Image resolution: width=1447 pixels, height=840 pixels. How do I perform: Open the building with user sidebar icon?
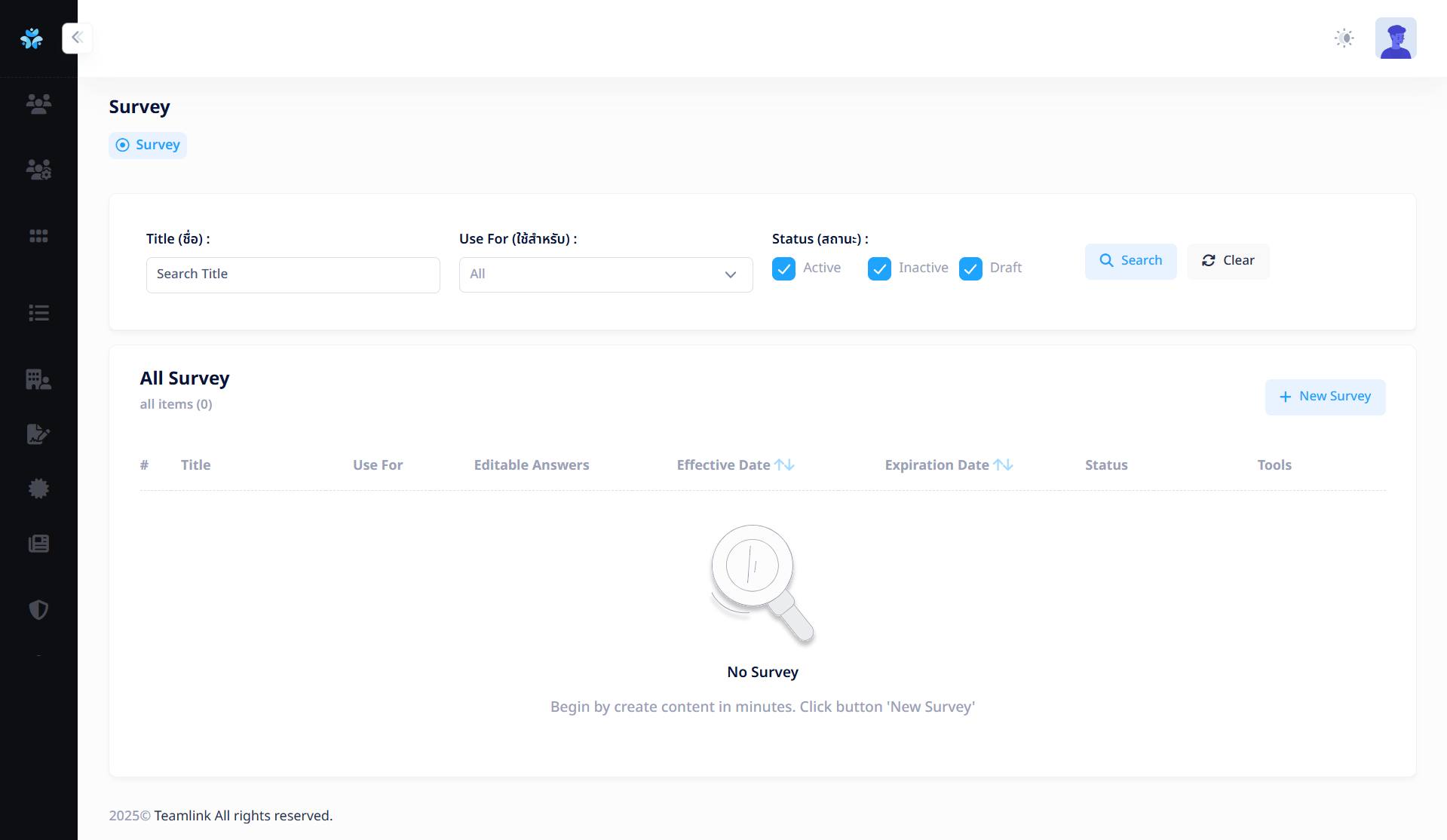[x=38, y=379]
